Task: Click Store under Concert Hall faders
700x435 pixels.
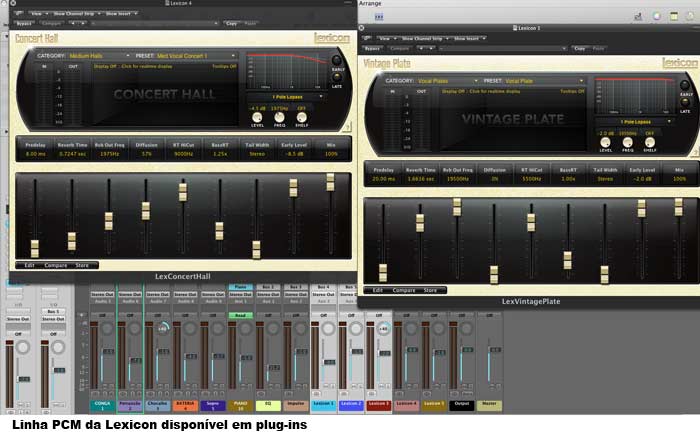Action: 82,265
